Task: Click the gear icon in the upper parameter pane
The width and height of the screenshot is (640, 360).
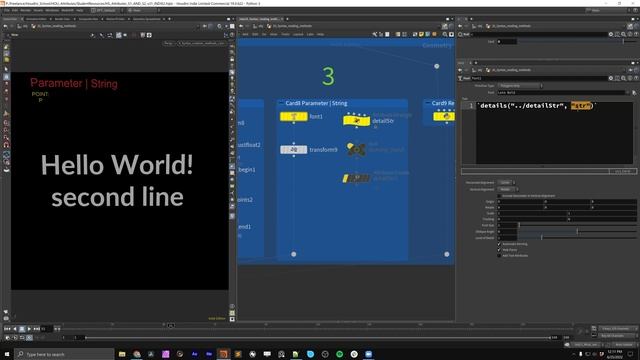Action: 611,35
